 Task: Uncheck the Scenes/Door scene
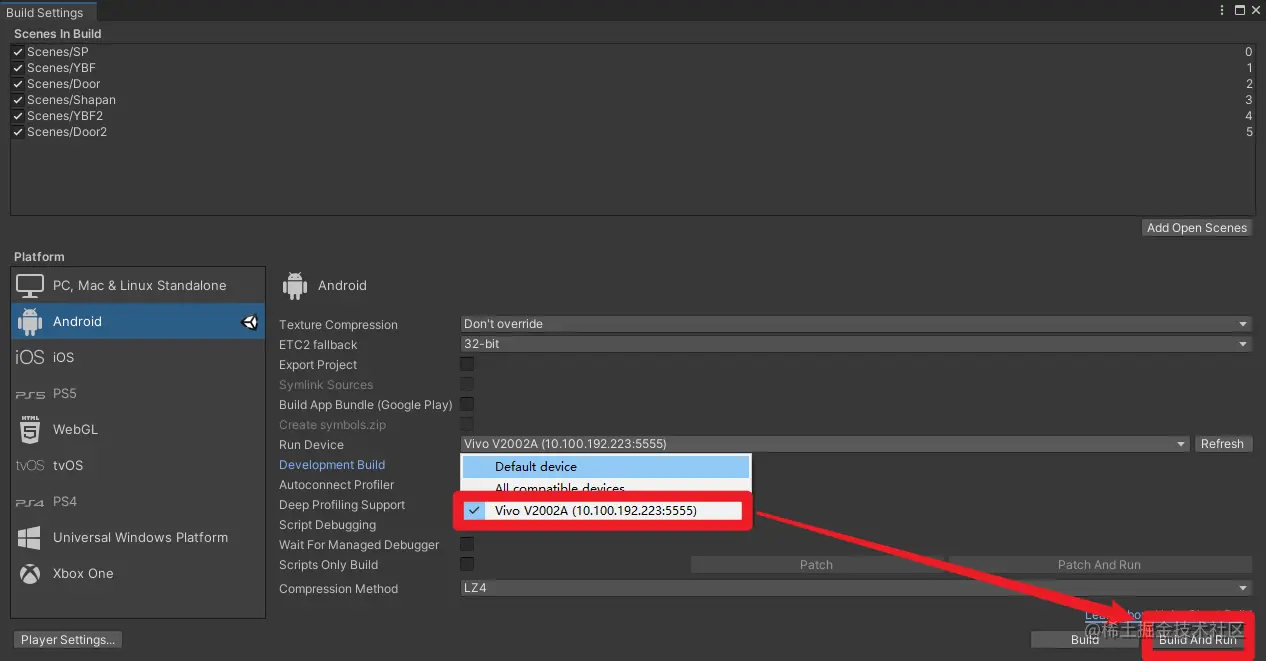(18, 84)
